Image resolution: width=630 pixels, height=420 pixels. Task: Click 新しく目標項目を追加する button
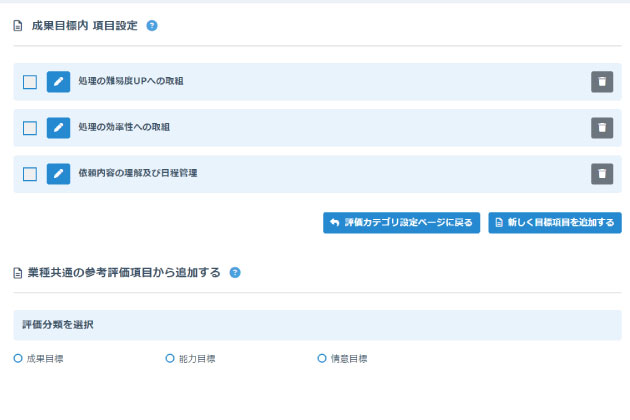[555, 222]
